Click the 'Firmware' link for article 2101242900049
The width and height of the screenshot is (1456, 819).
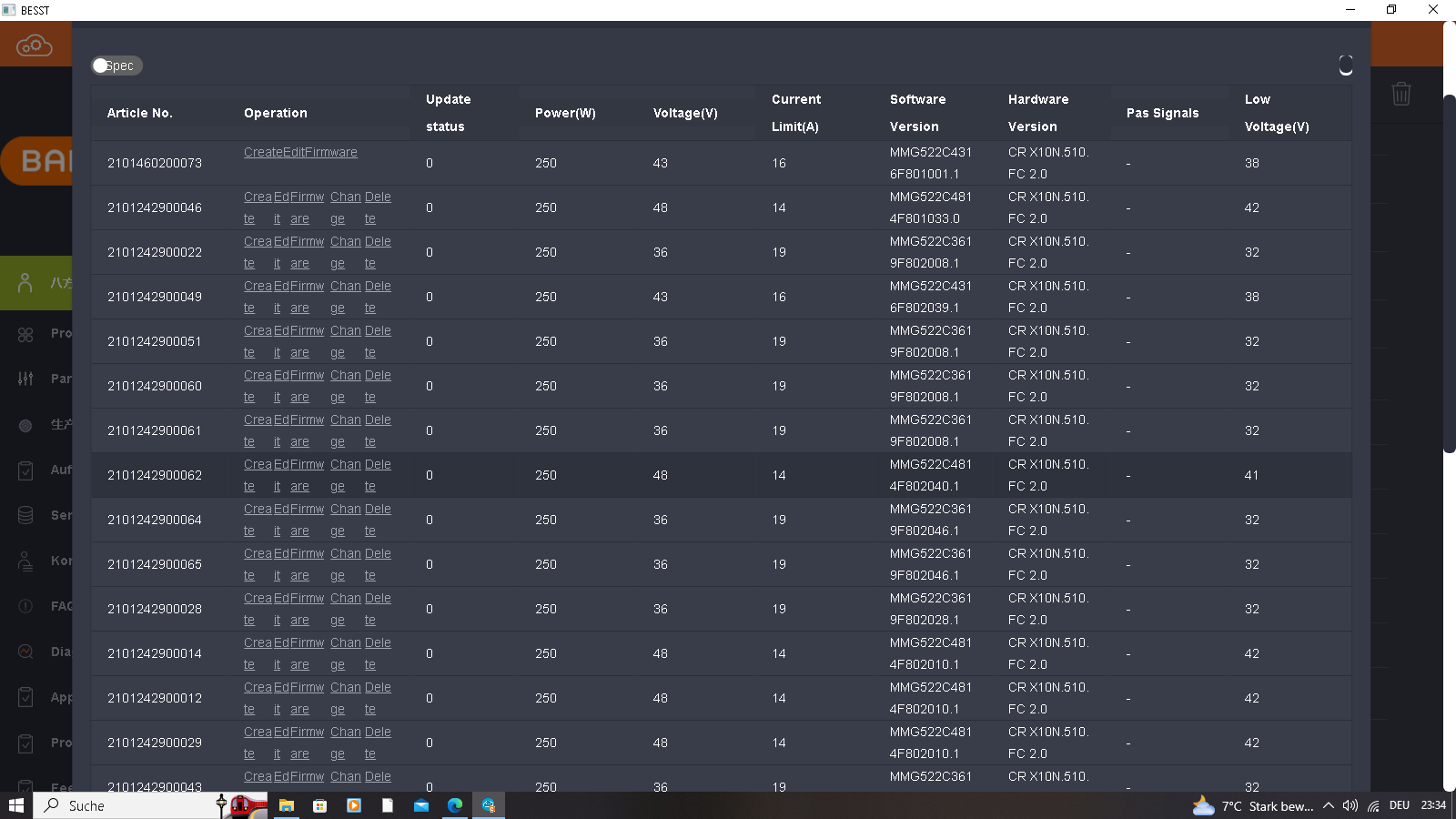click(x=307, y=297)
